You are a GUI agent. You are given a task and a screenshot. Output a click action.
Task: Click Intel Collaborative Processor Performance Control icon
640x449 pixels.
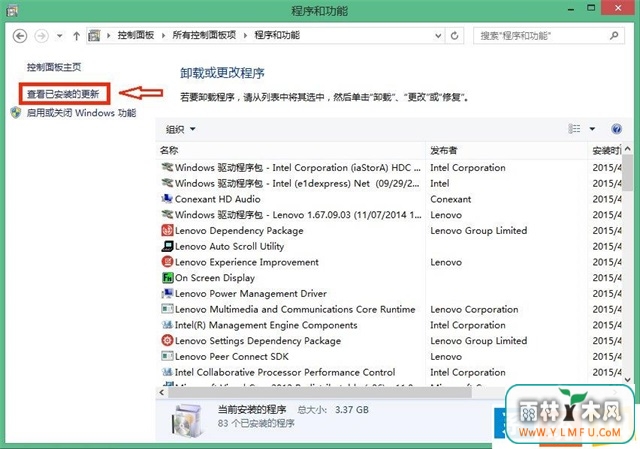coord(167,372)
